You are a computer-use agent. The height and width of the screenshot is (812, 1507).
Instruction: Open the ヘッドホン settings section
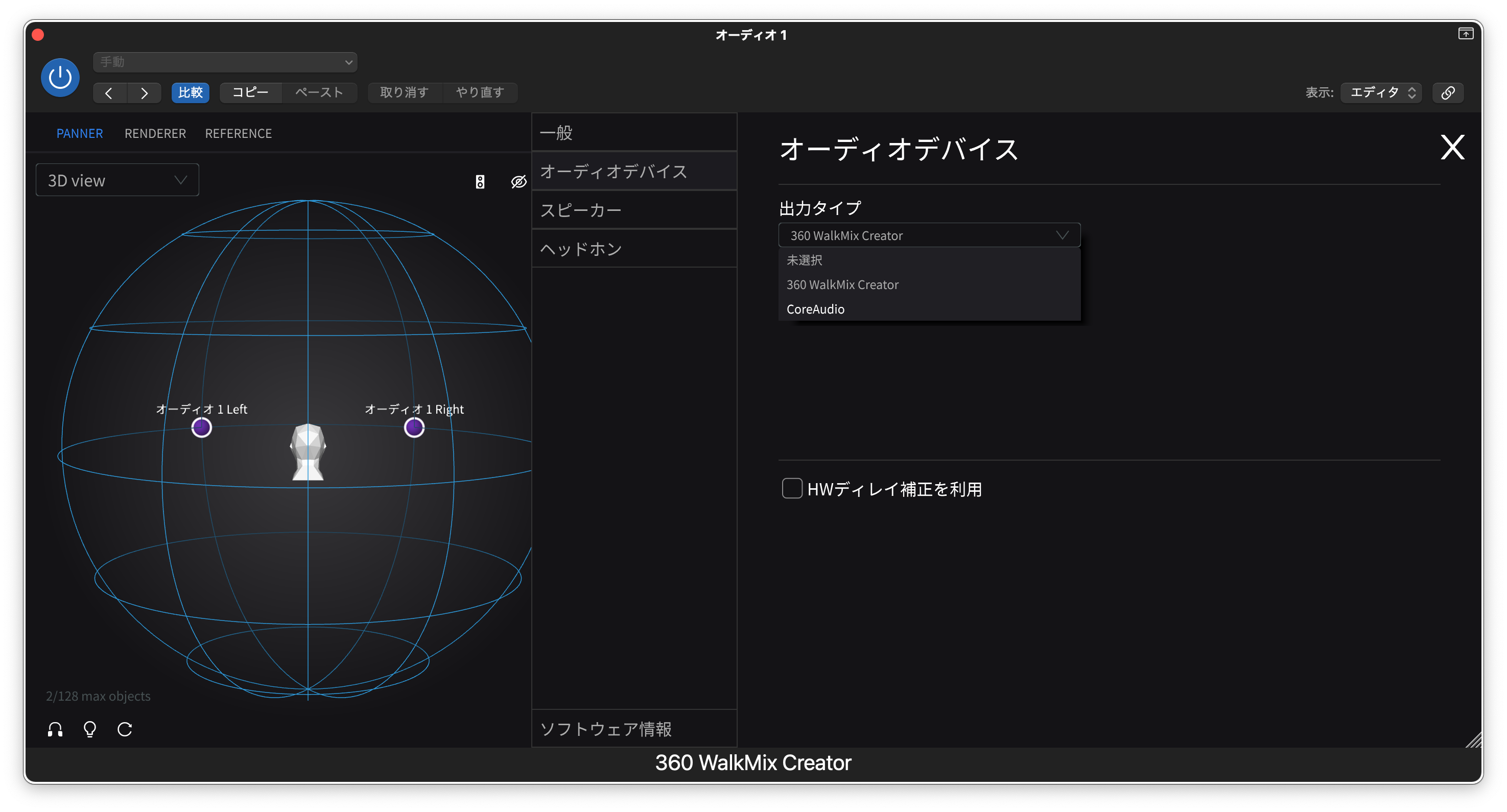pos(634,249)
